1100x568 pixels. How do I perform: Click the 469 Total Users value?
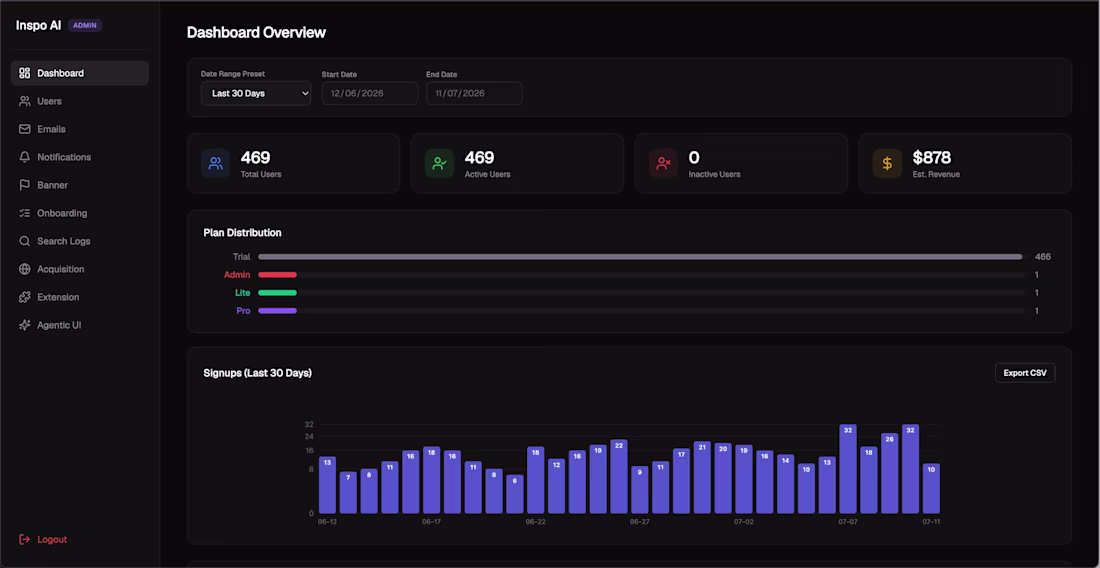coord(255,158)
